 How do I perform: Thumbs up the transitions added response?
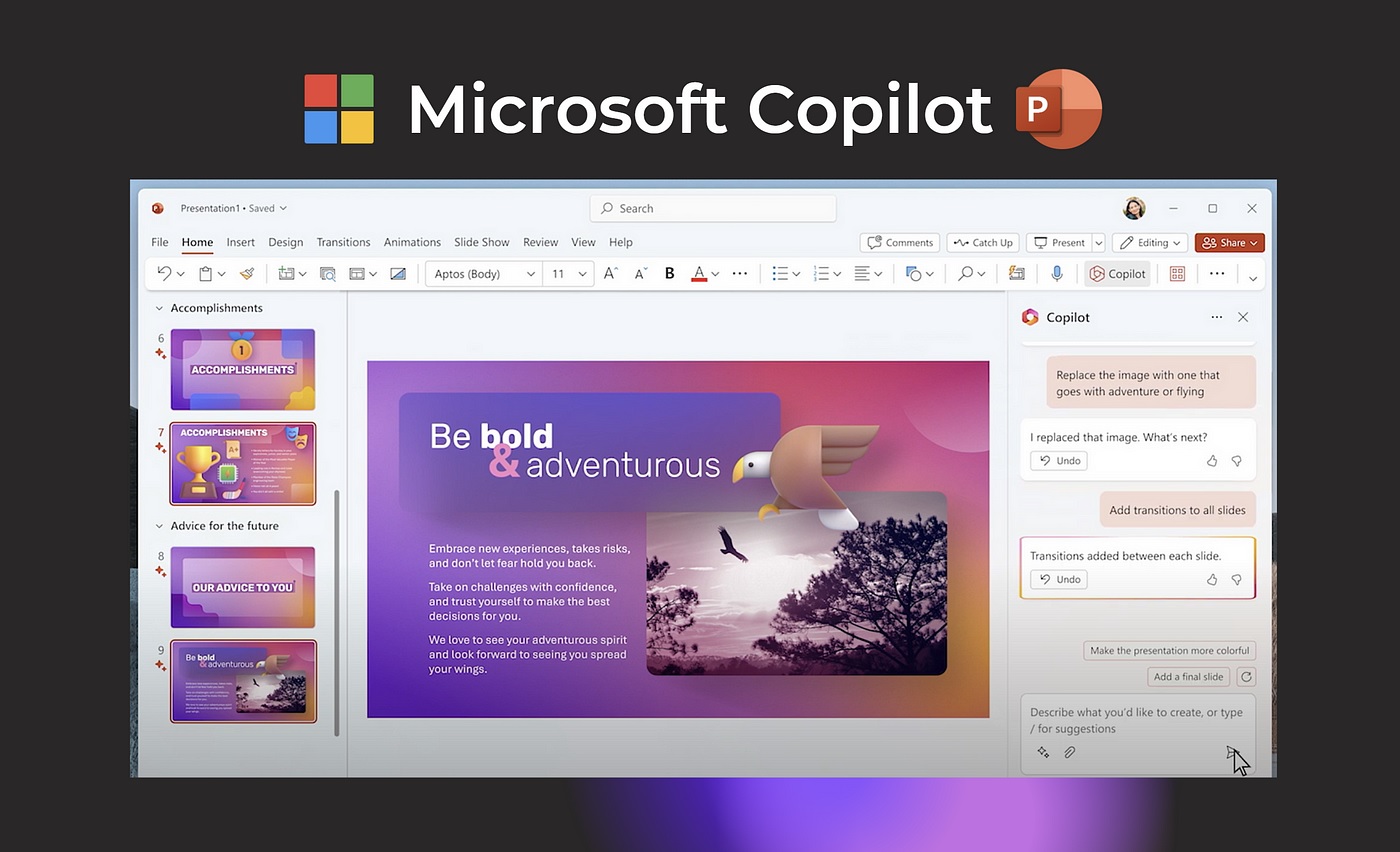pyautogui.click(x=1212, y=579)
